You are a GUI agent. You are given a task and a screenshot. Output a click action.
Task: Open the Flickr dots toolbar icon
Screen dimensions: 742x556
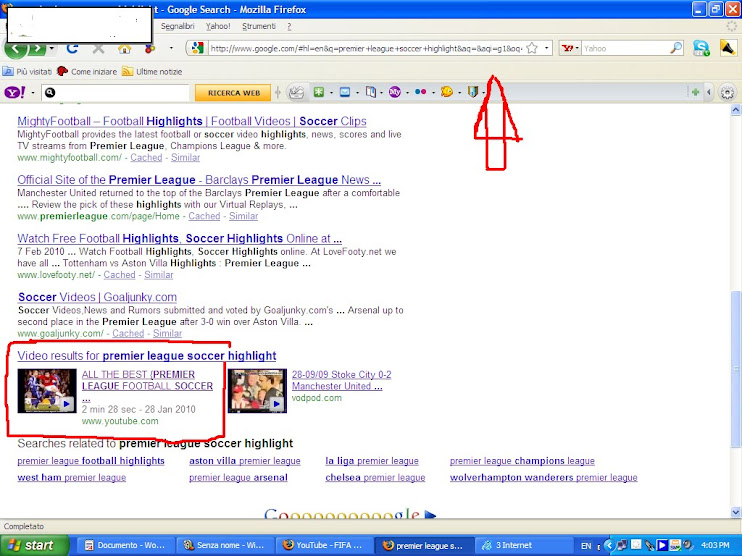[421, 92]
